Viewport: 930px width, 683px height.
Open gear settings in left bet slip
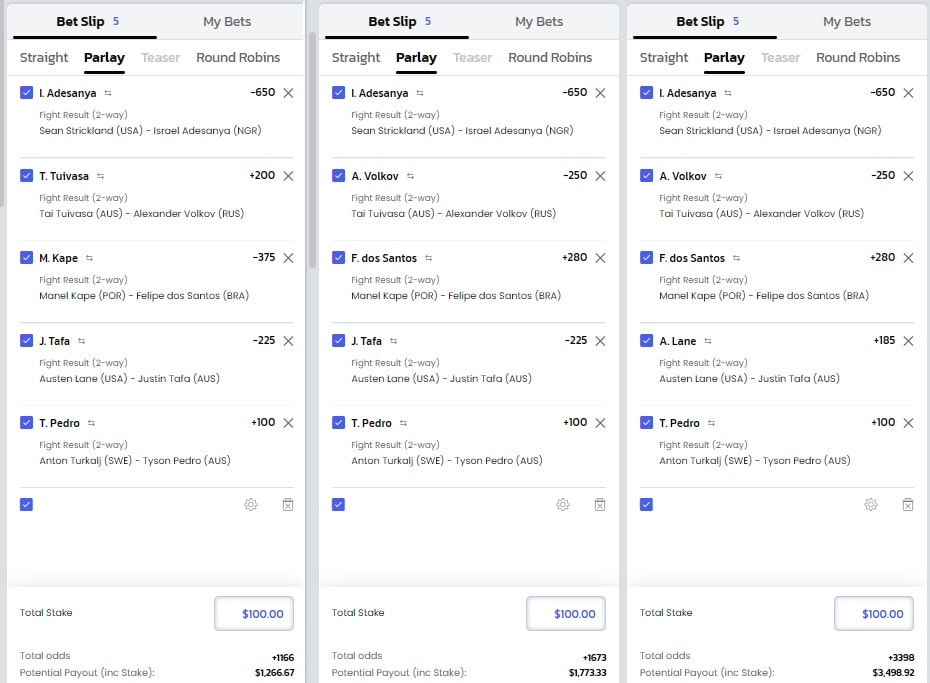(251, 505)
